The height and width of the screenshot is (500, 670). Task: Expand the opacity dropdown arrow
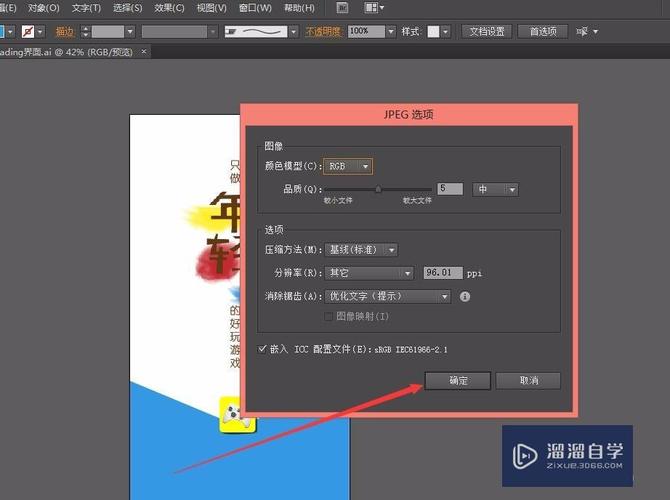(x=391, y=31)
